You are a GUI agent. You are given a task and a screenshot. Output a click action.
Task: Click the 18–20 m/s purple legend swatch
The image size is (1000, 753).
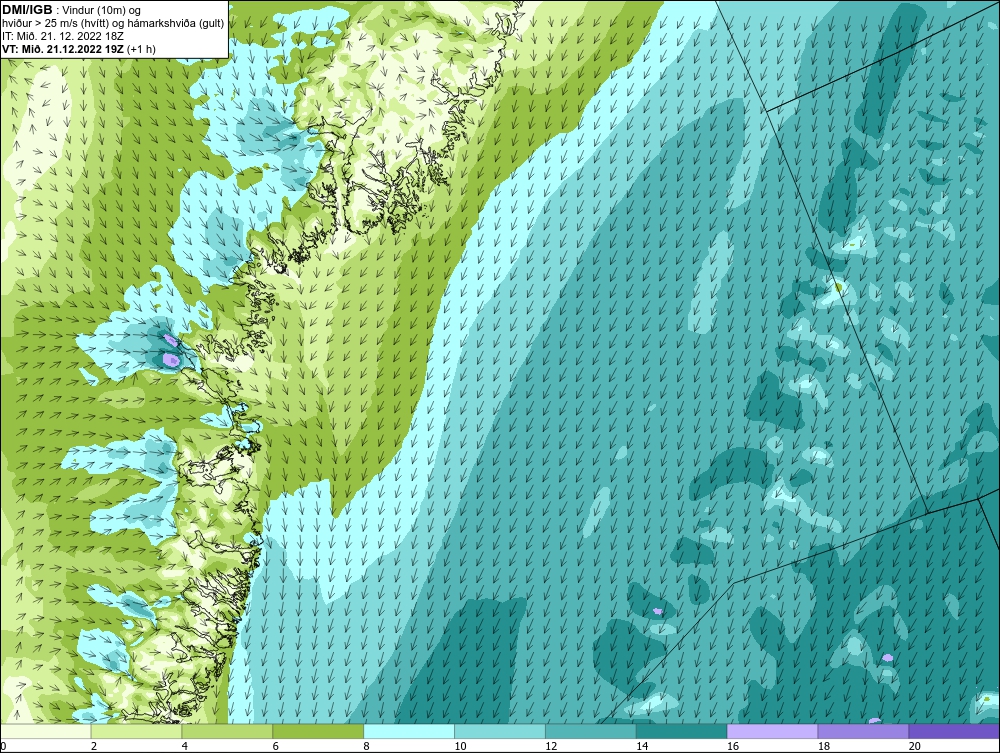[x=864, y=731]
